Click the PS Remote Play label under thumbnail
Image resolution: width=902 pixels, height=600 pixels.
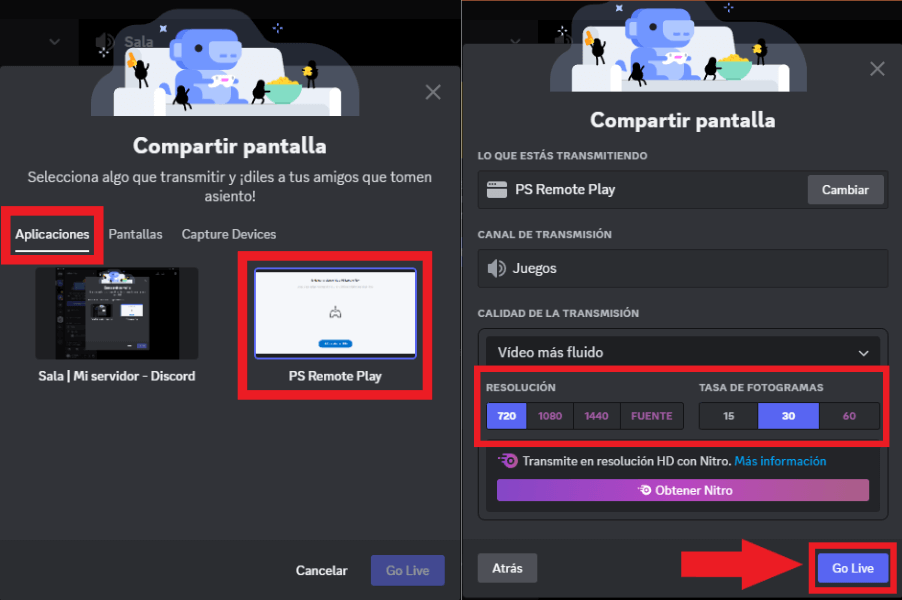[335, 376]
